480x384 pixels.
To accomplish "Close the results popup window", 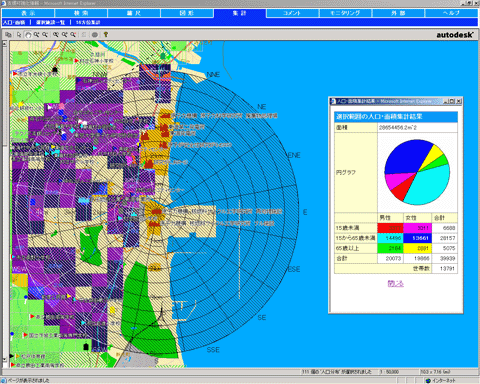I will [459, 101].
